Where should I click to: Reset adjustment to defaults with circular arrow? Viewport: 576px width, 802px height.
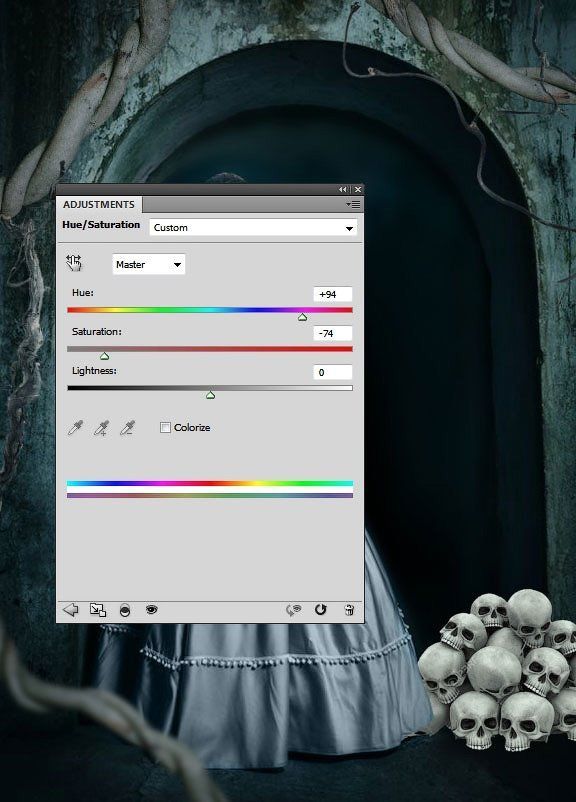321,610
